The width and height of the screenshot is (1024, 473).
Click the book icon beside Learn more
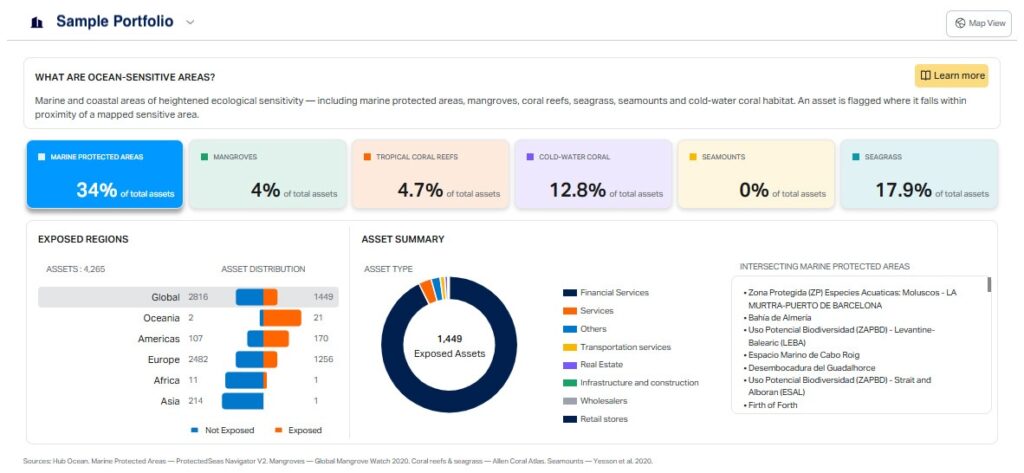pyautogui.click(x=925, y=76)
